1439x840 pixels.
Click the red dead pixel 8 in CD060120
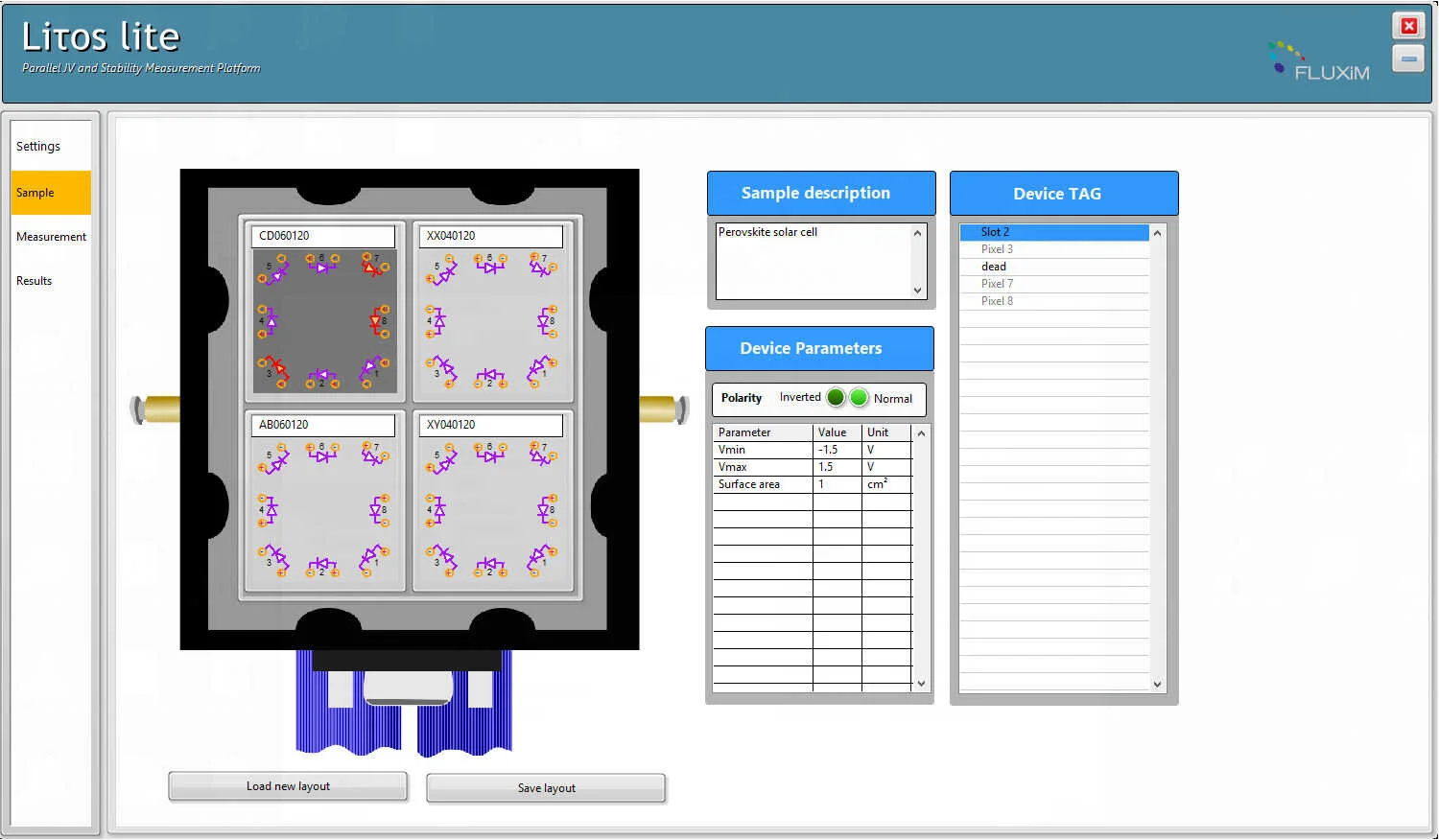point(376,322)
